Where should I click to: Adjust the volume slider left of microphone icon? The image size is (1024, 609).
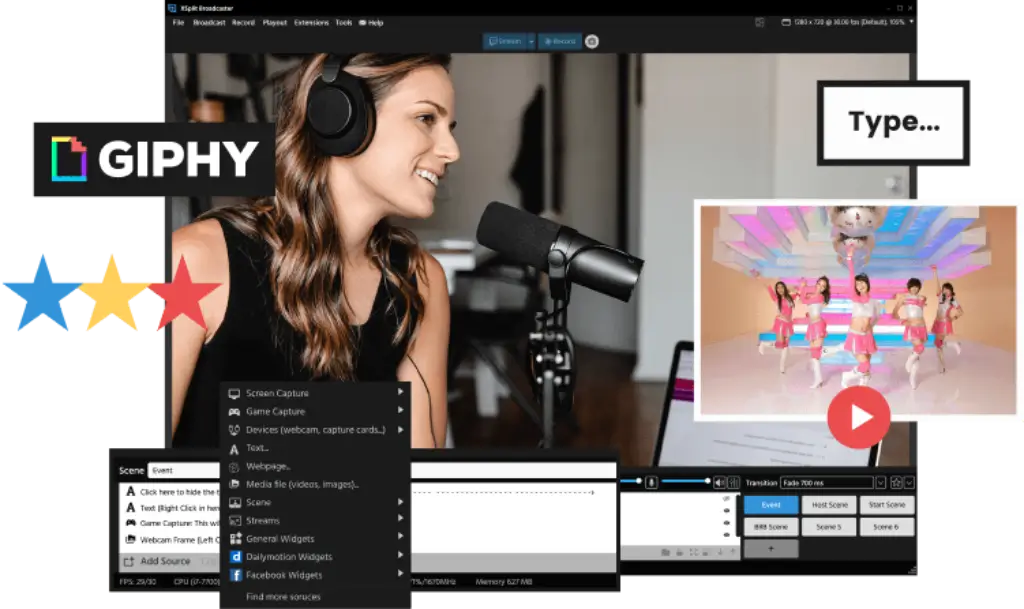pyautogui.click(x=632, y=481)
